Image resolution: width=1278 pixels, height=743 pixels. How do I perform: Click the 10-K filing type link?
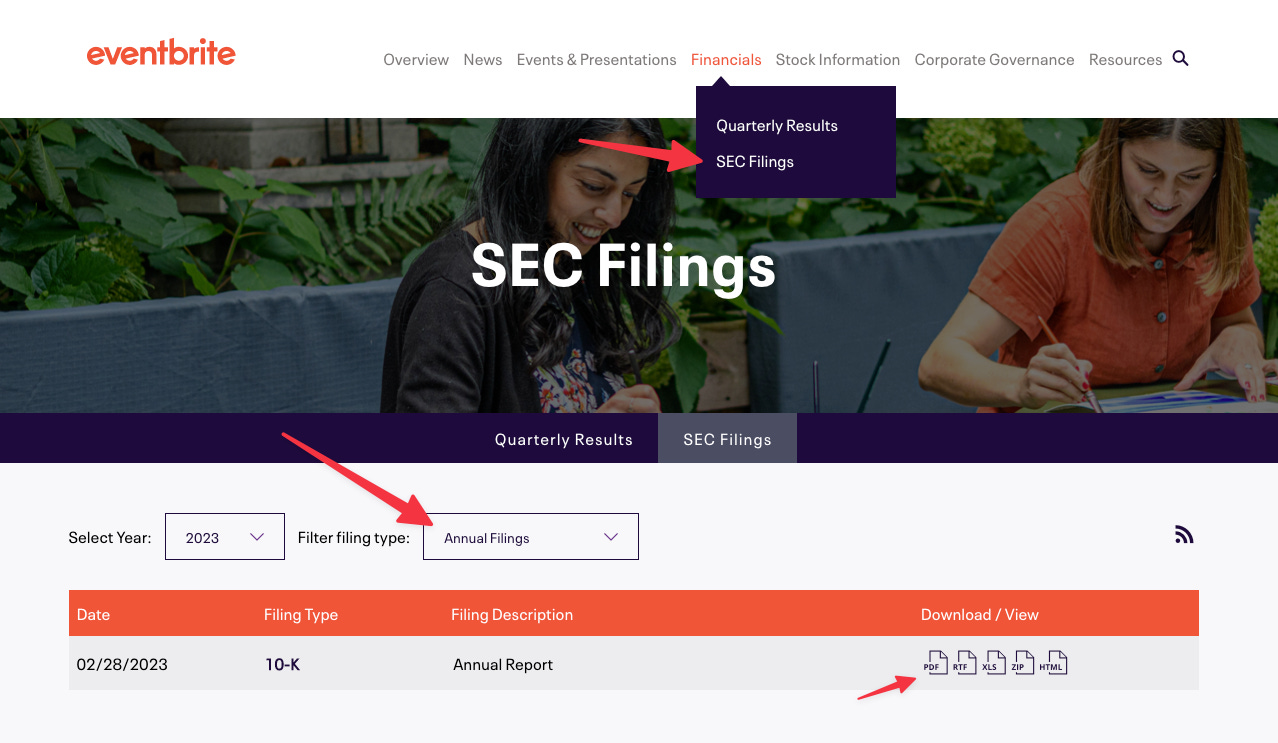point(283,663)
